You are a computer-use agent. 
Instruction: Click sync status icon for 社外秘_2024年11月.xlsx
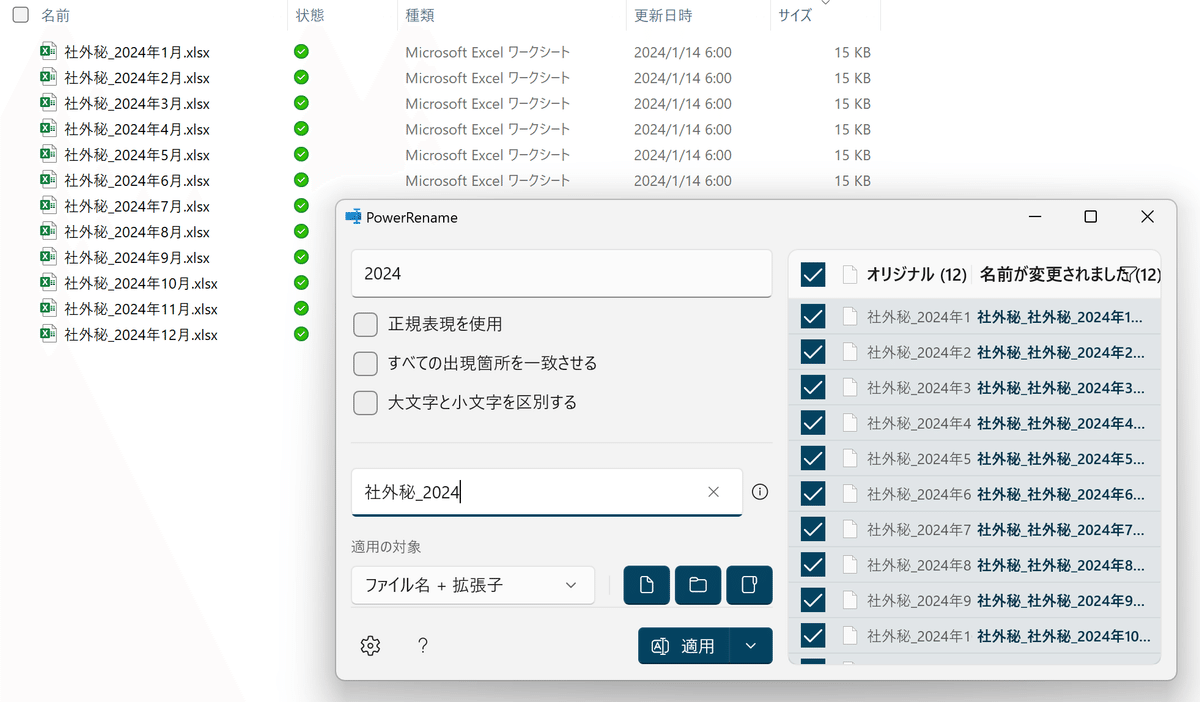click(x=301, y=308)
